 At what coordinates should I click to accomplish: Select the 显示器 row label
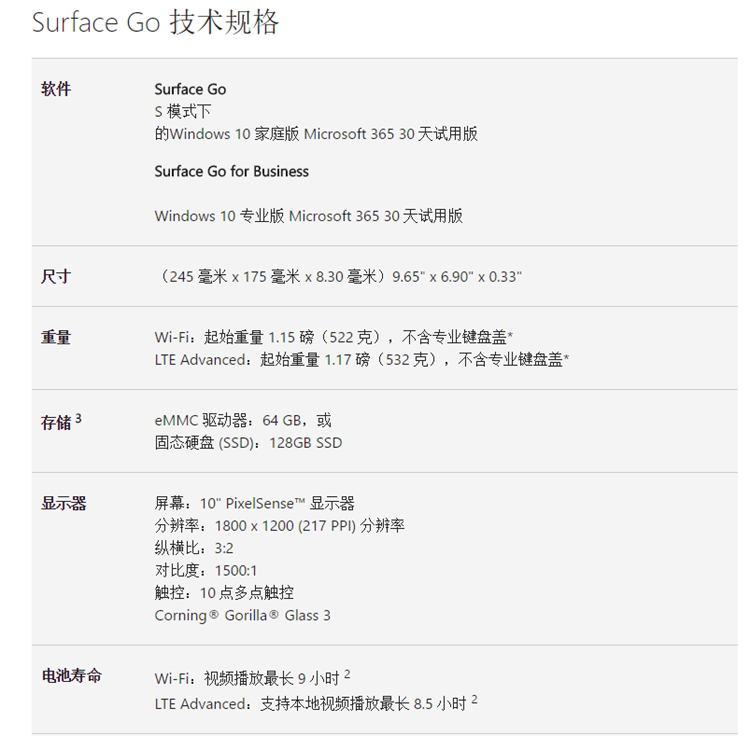click(x=63, y=503)
